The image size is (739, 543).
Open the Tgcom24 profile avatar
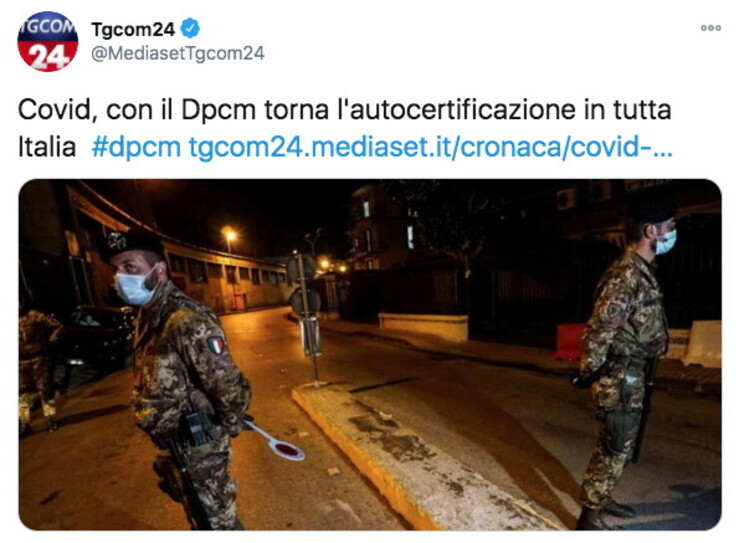coord(48,41)
